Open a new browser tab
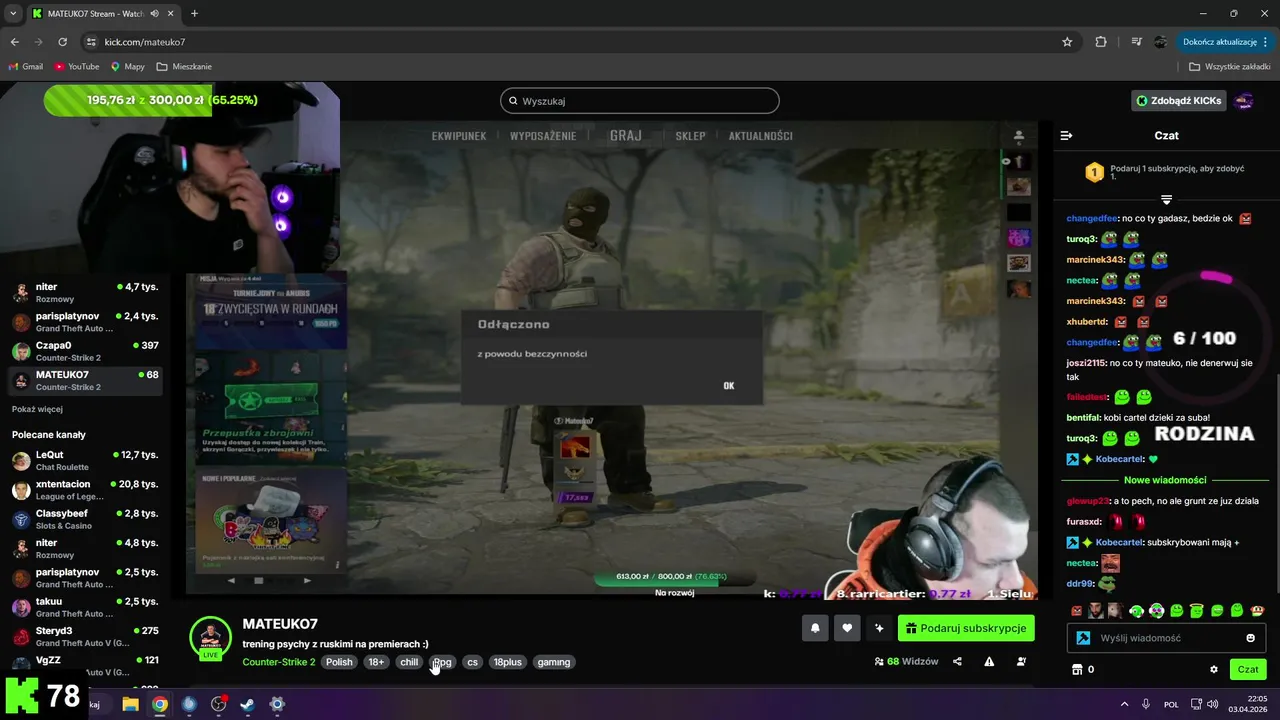1280x720 pixels. click(x=194, y=13)
